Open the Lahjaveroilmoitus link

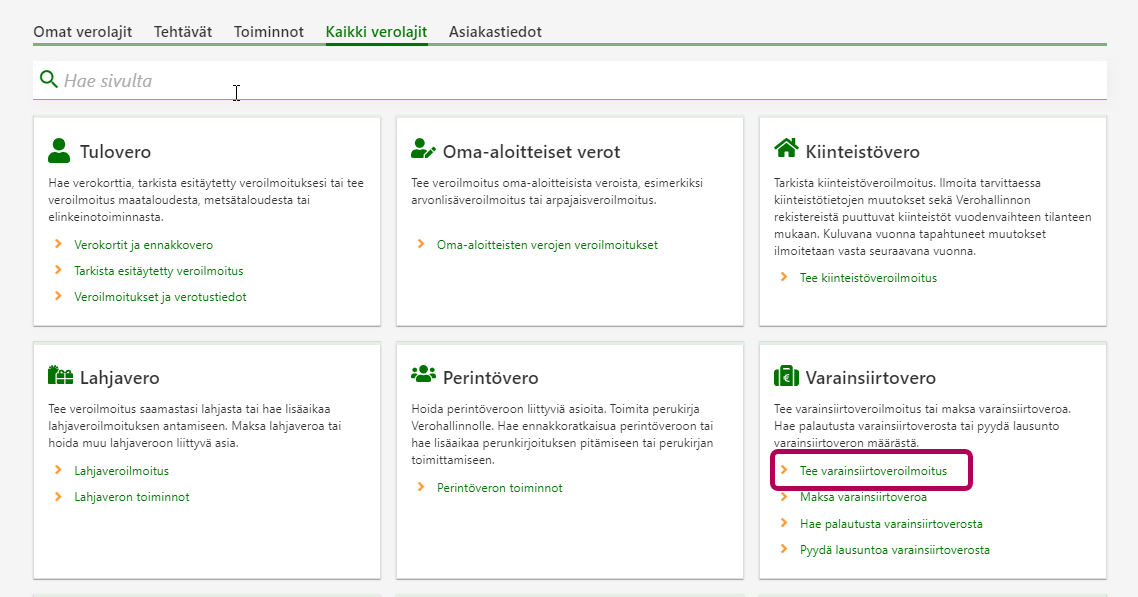(121, 471)
